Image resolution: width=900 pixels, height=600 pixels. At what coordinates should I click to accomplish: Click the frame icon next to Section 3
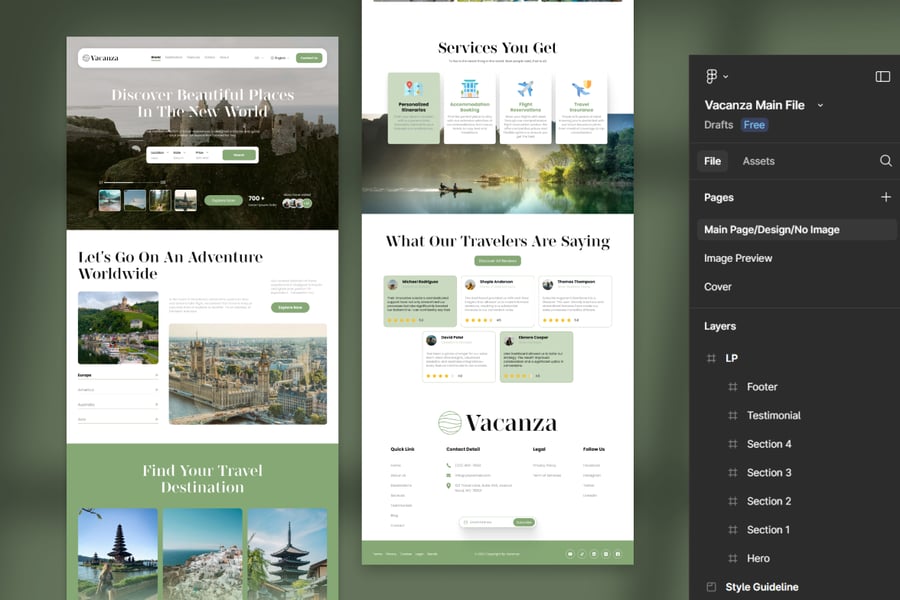[x=732, y=472]
